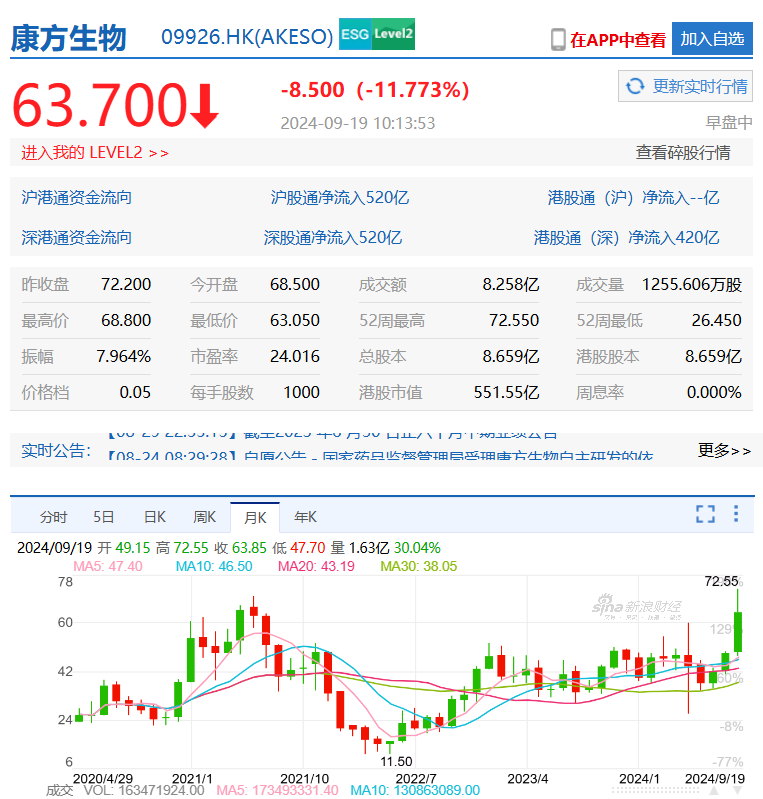
Task: Click the 成交量 value 1255.606万股
Action: click(x=692, y=284)
